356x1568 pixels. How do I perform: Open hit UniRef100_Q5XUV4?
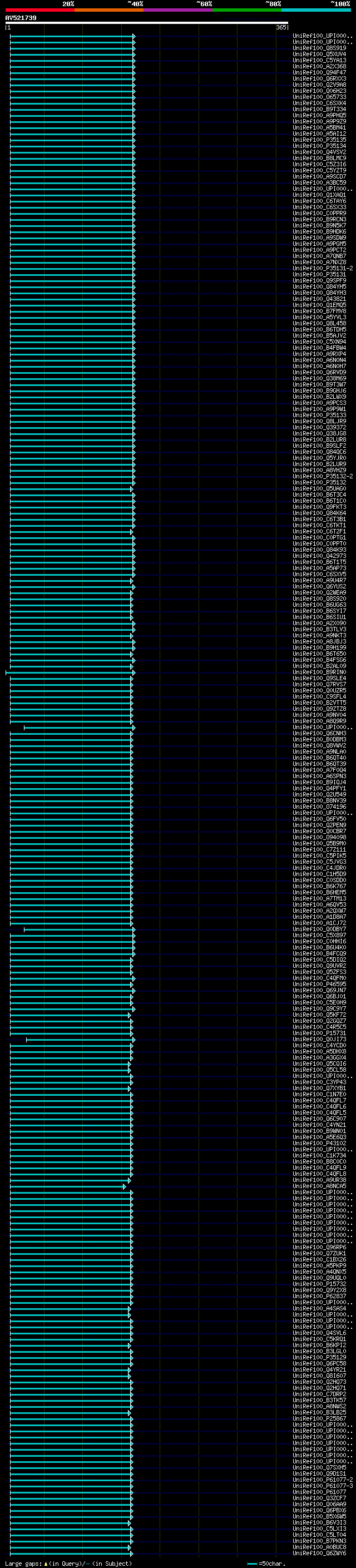click(319, 54)
